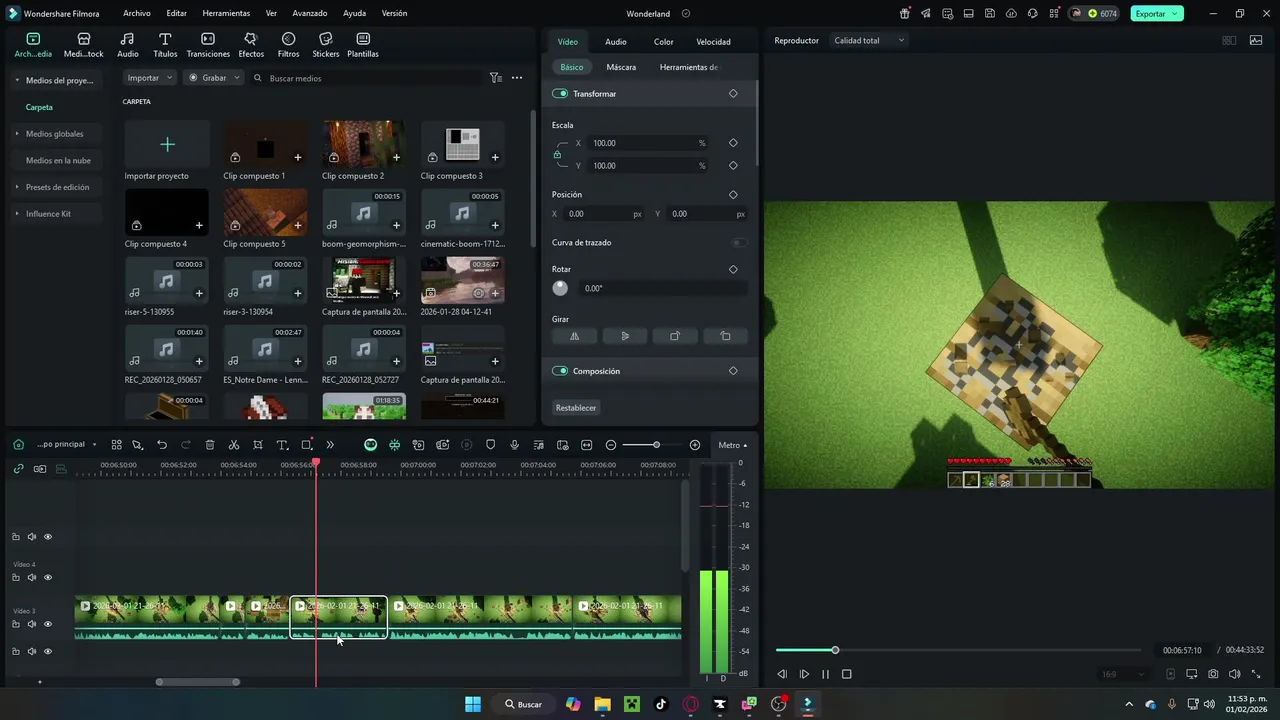The height and width of the screenshot is (720, 1280).
Task: Select the Carpeta folder item
Action: (39, 107)
